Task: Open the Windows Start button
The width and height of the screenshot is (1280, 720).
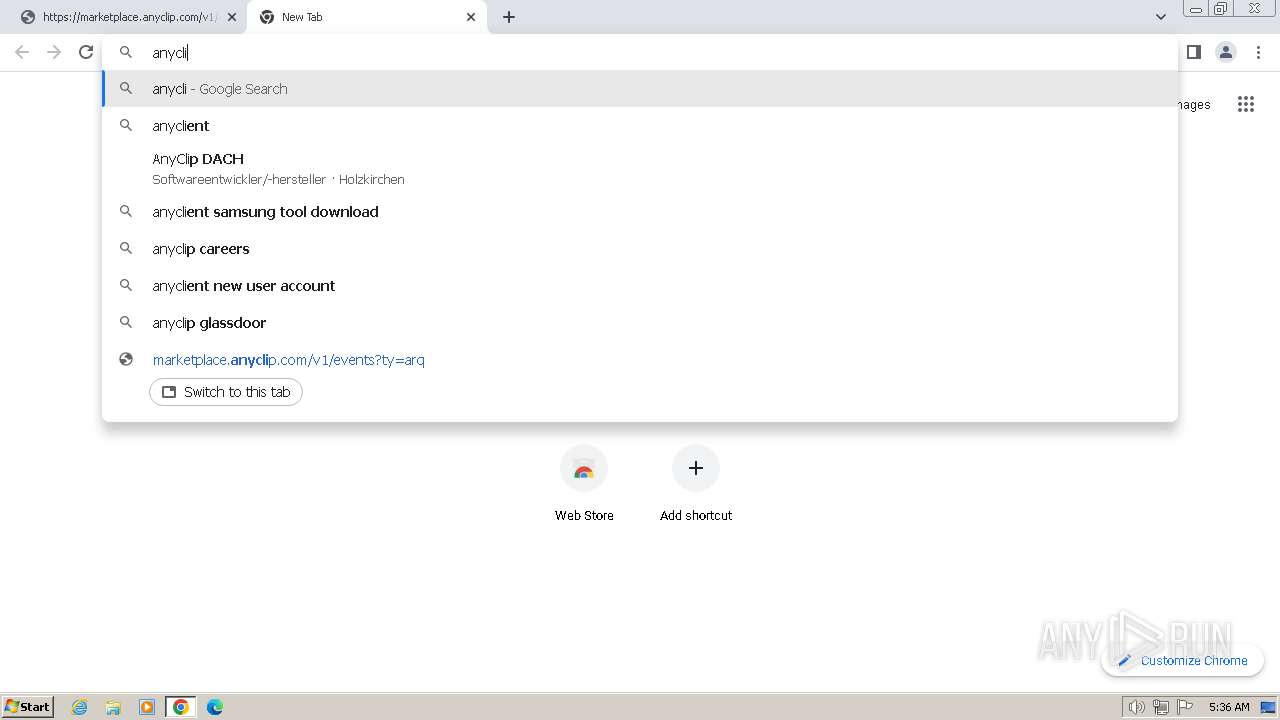Action: [27, 706]
